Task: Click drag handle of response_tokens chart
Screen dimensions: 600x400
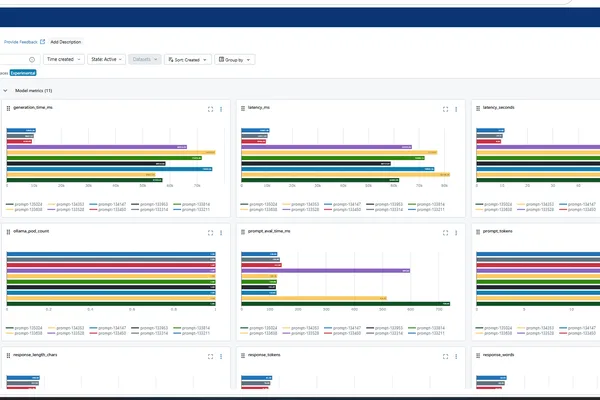Action: (243, 356)
